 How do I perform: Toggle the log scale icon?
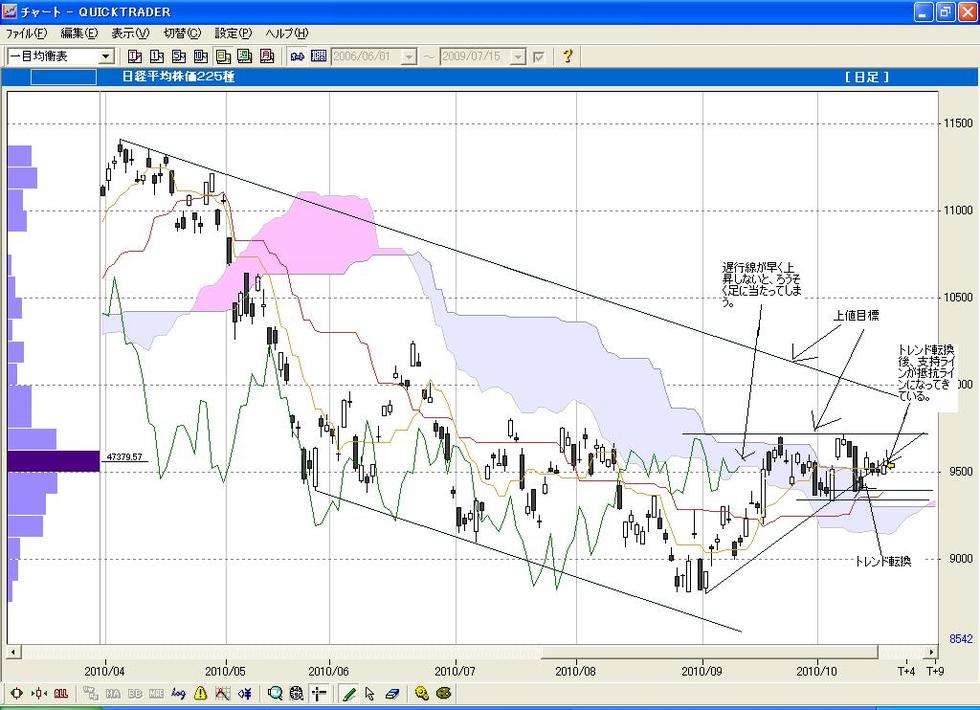point(178,693)
